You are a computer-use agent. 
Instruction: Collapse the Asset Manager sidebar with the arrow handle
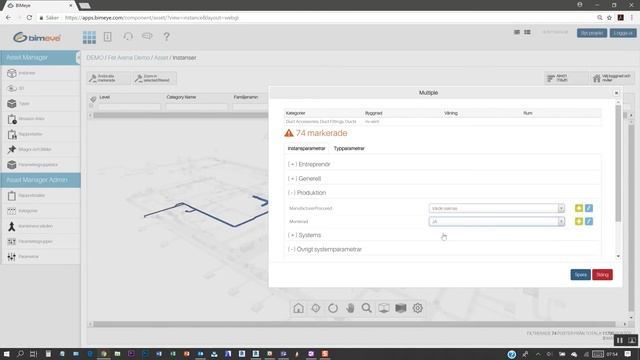(78, 58)
